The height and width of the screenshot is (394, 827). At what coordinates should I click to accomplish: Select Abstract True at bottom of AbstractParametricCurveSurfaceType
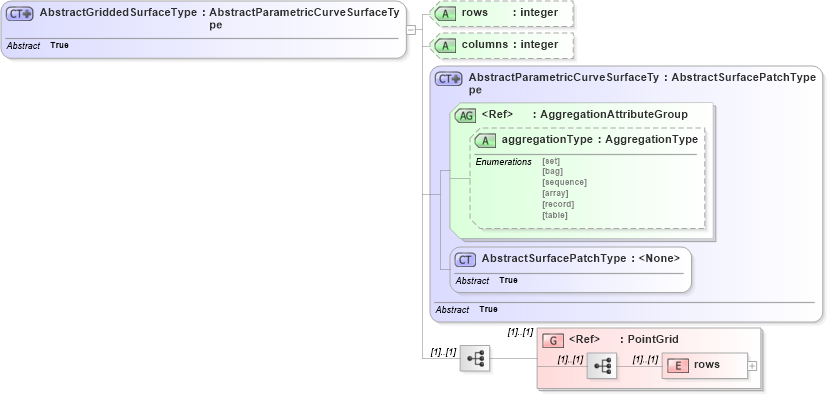point(466,310)
